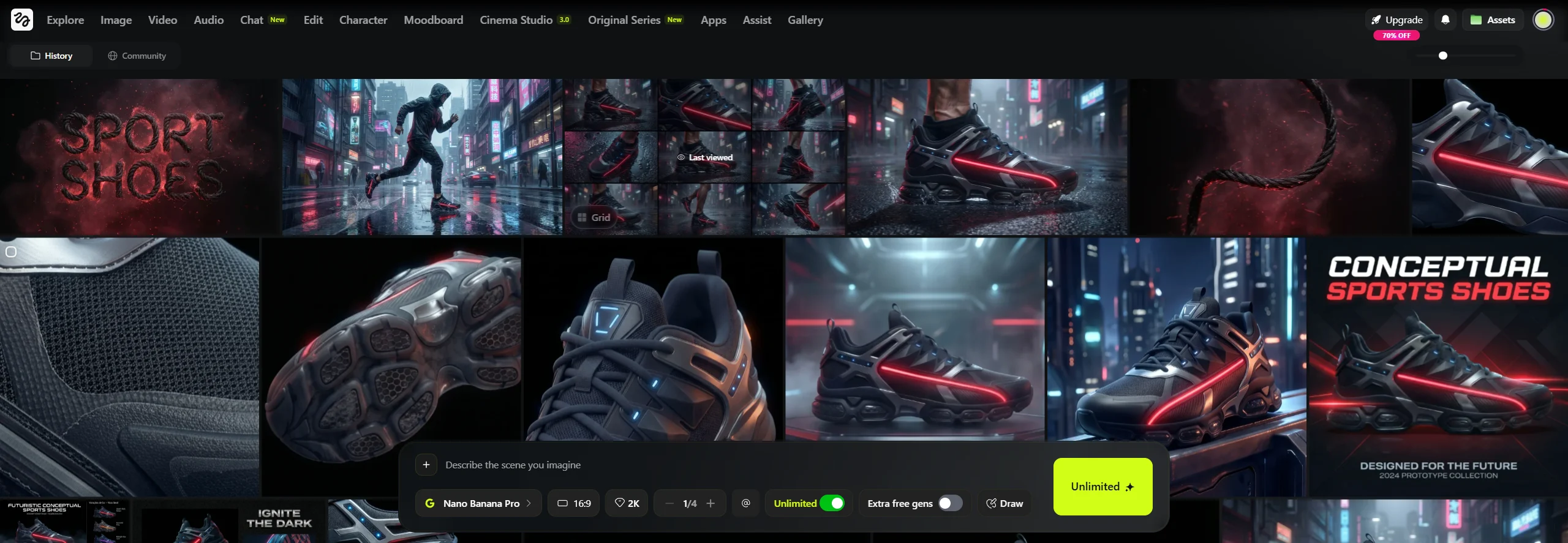Click the scene description input field
The height and width of the screenshot is (543, 1568).
735,465
